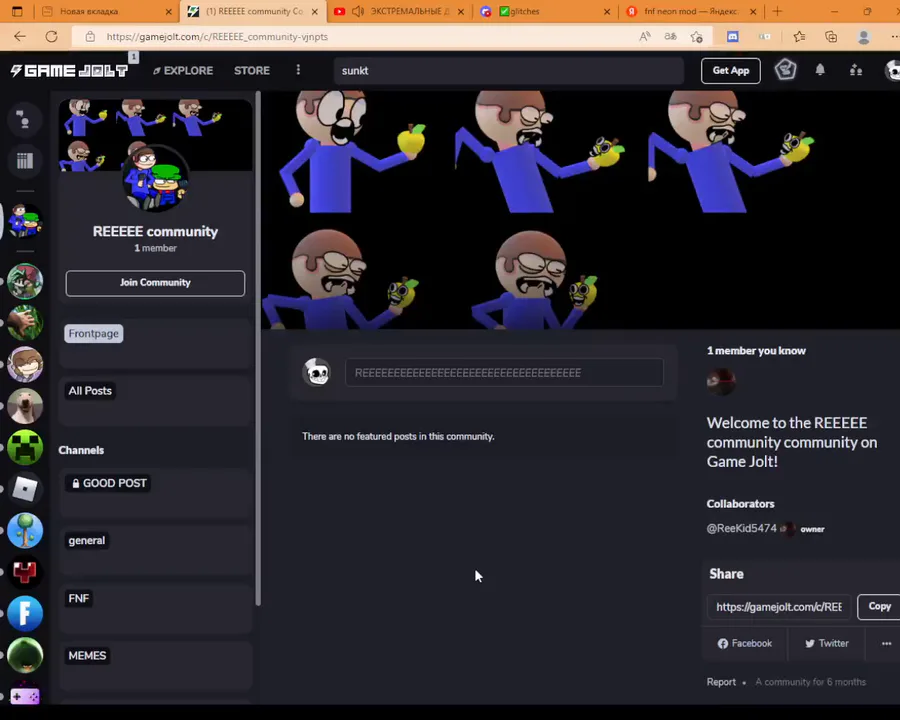Go back to the previous page
Screen dimensions: 900x720
point(20,37)
